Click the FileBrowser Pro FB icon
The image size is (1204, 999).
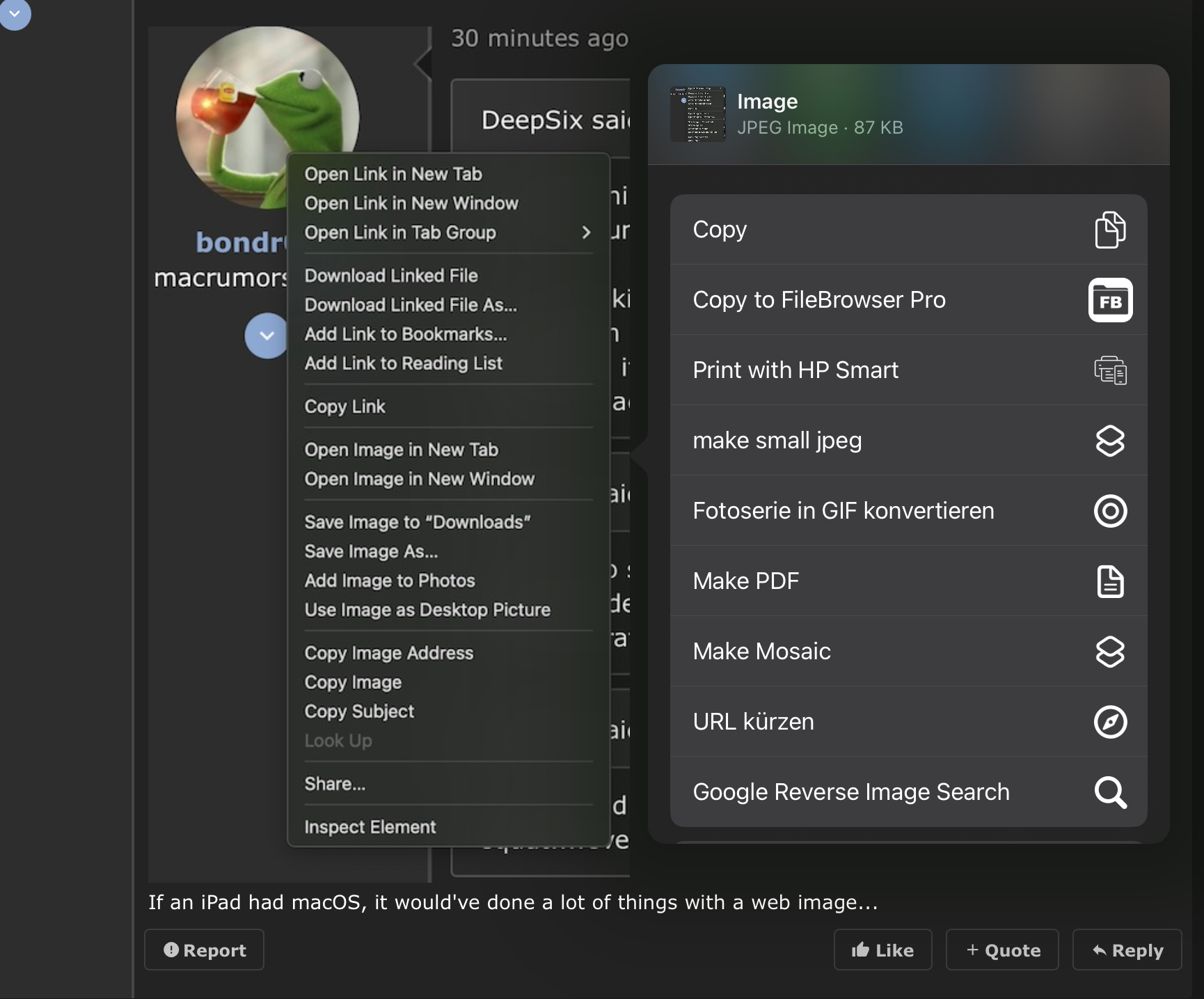click(1110, 300)
